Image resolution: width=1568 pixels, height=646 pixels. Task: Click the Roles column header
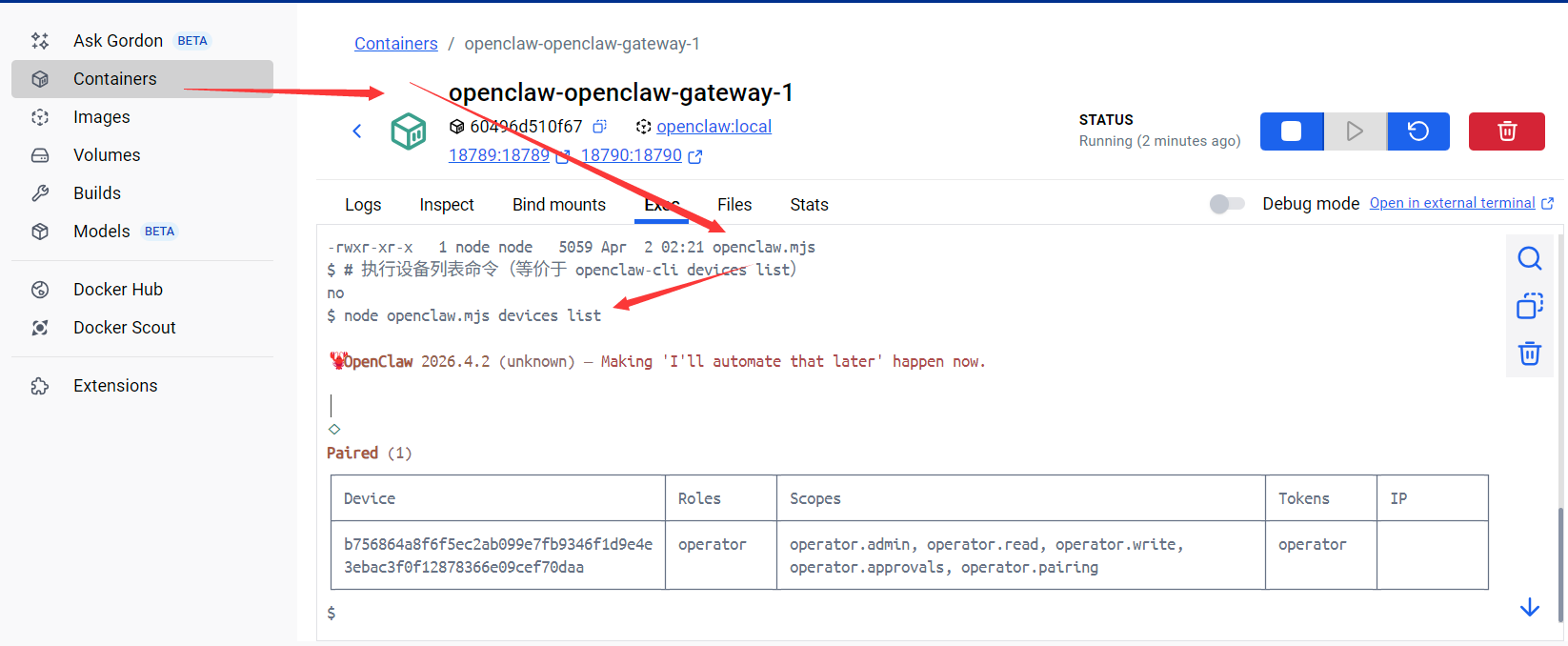721,498
